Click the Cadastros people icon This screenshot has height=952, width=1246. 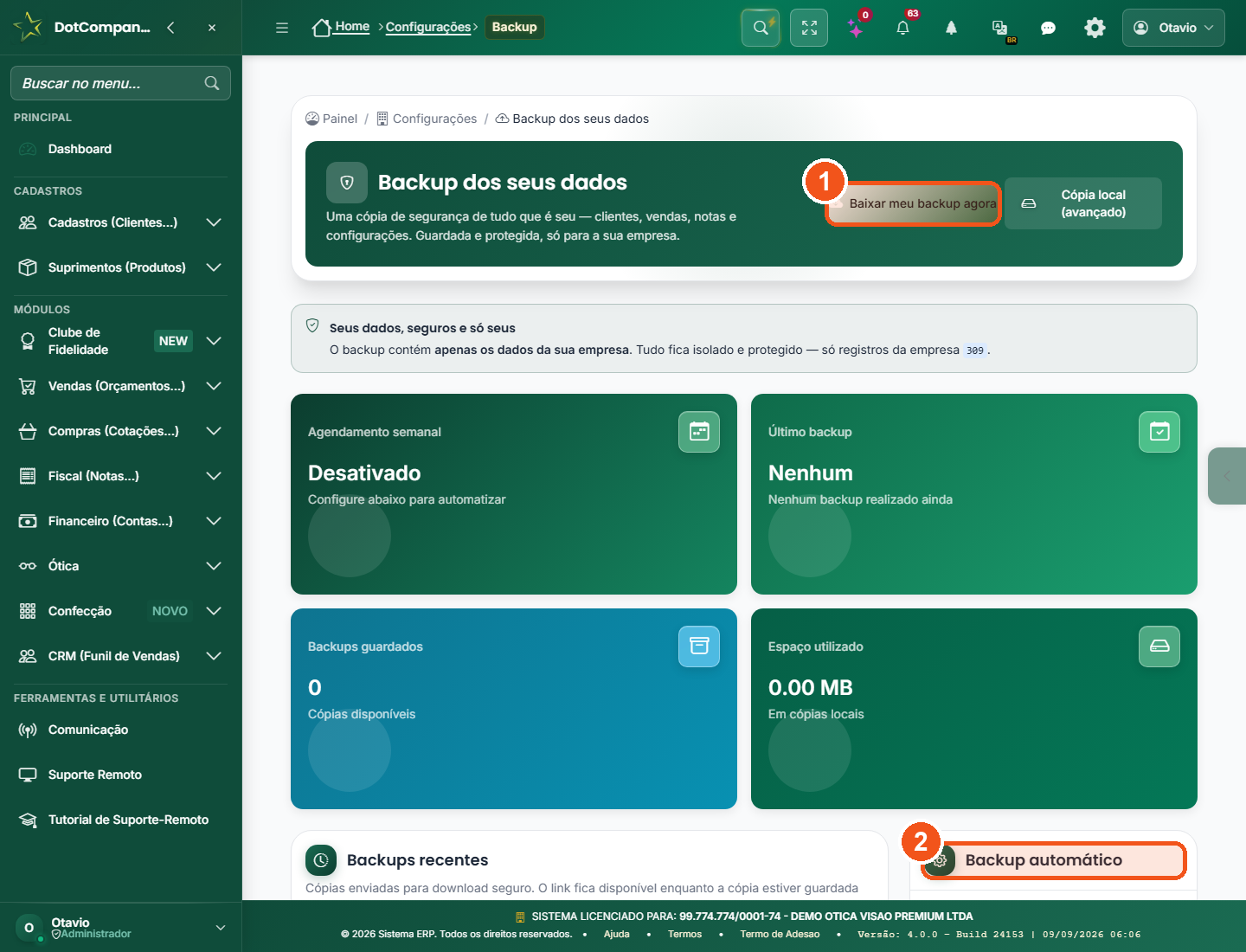(x=28, y=222)
